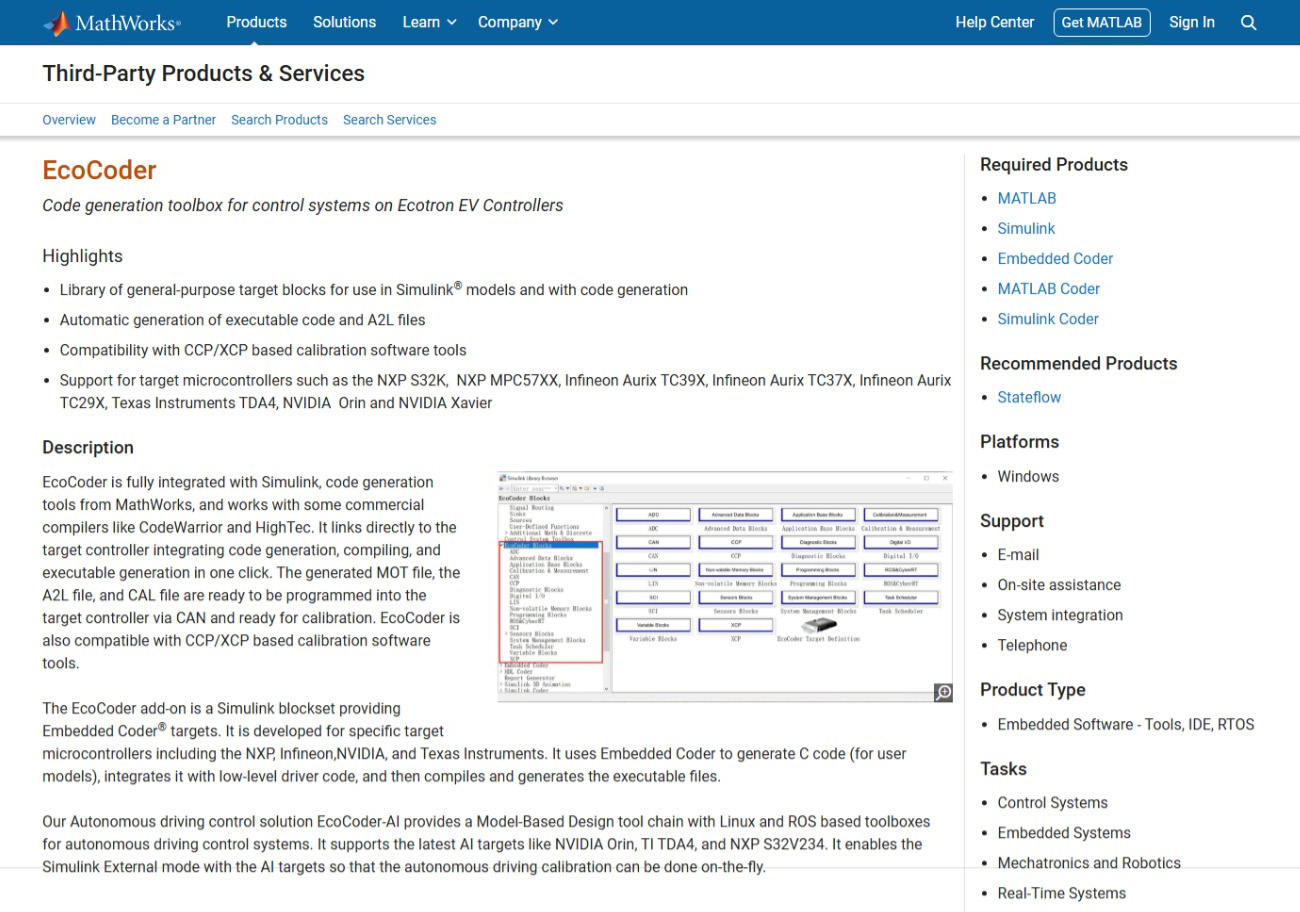Screen dimensions: 1300x912
Task: Click Third-Party Products & Services heading
Action: click(x=203, y=73)
